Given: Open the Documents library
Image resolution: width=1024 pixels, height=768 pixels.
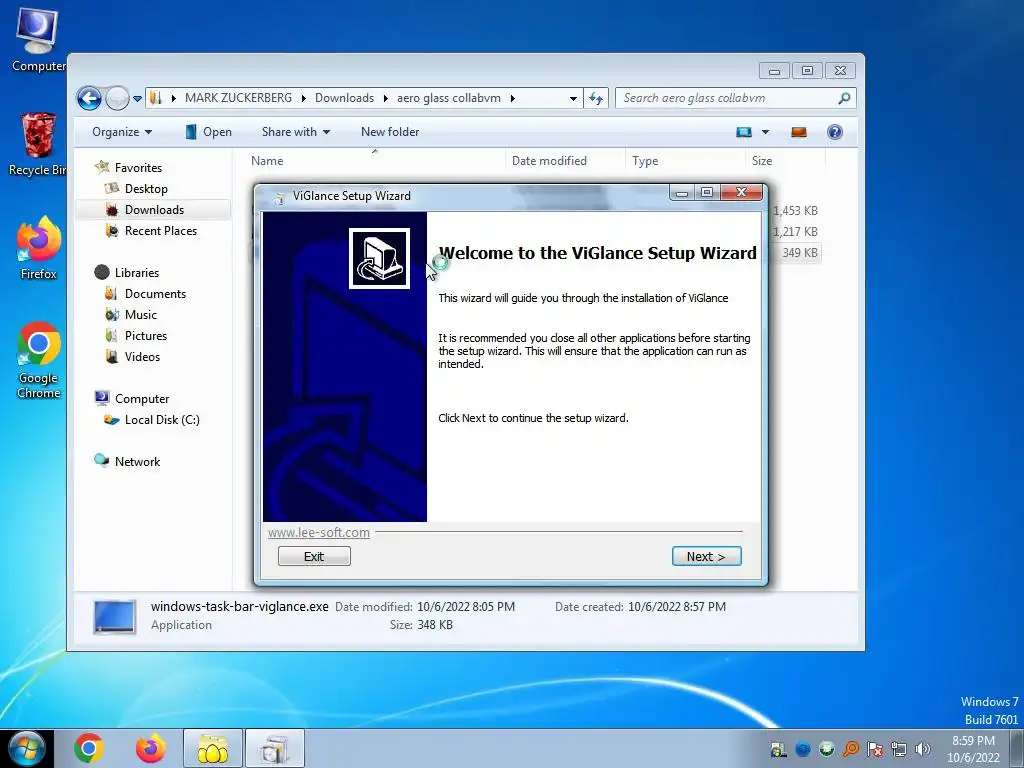Looking at the screenshot, I should tap(155, 294).
